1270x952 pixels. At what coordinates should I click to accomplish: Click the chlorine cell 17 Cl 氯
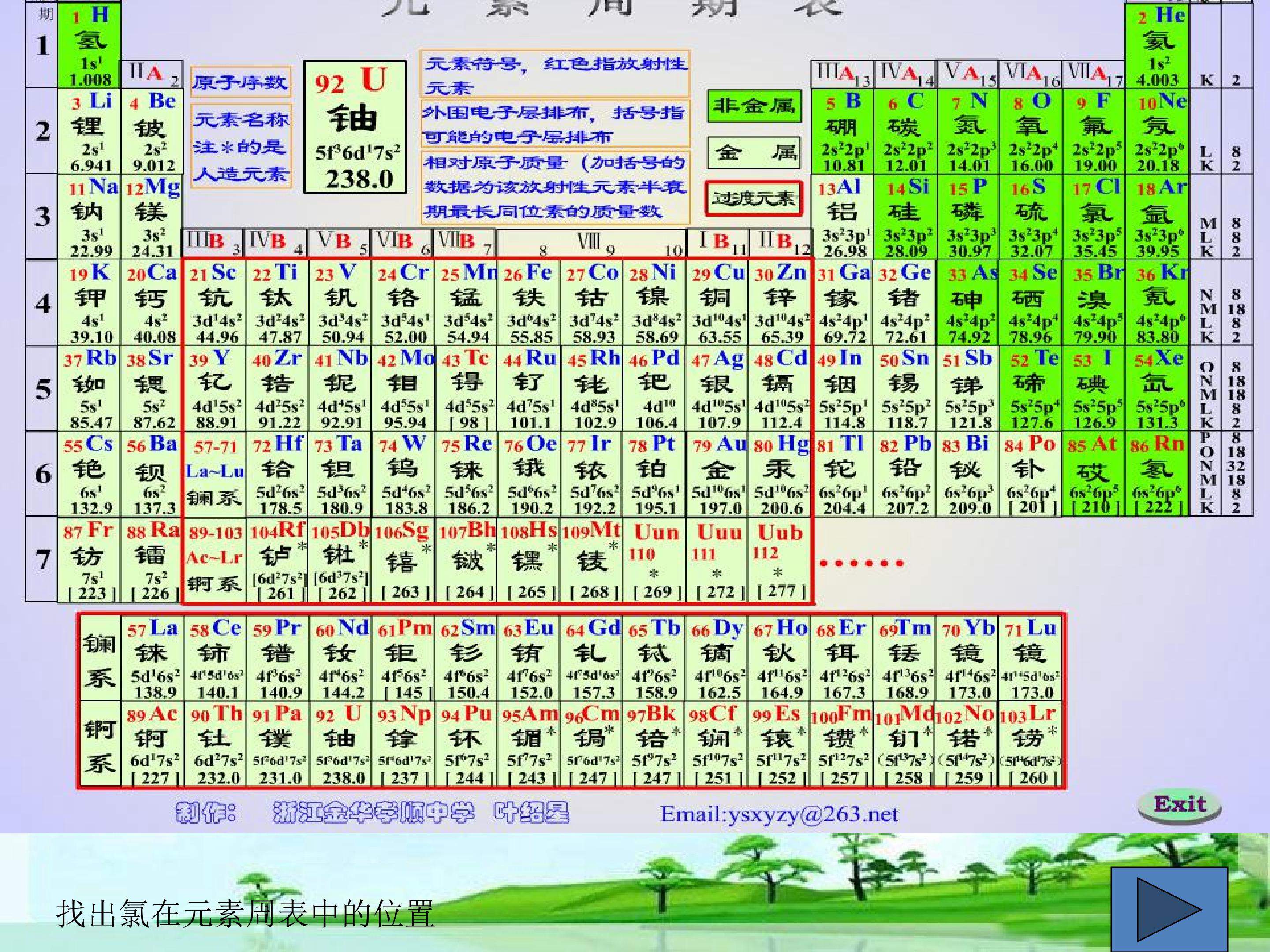pyautogui.click(x=1094, y=216)
